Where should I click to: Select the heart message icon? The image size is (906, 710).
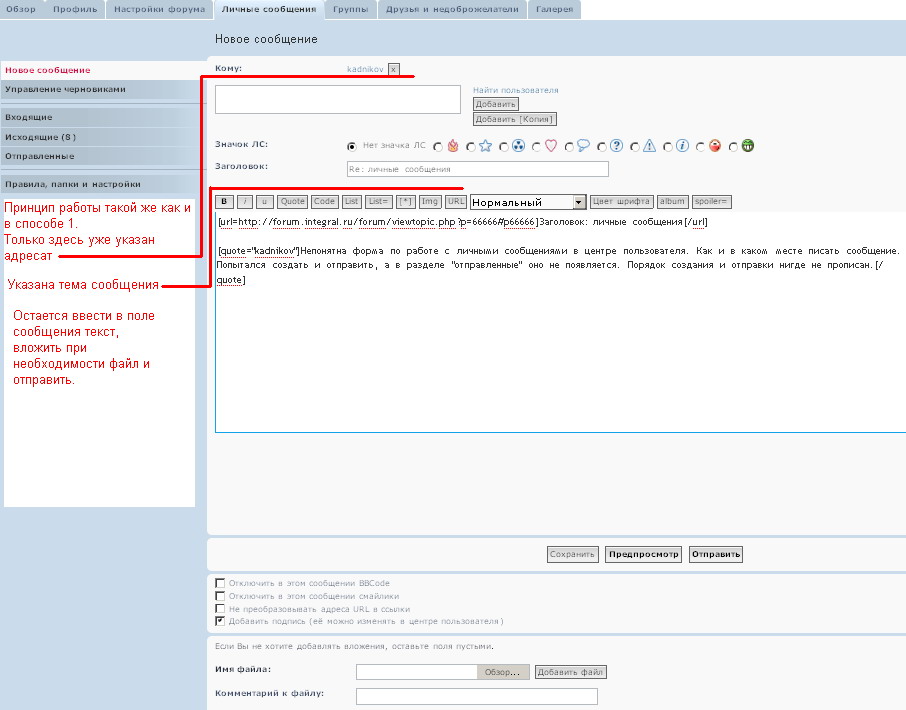point(537,146)
